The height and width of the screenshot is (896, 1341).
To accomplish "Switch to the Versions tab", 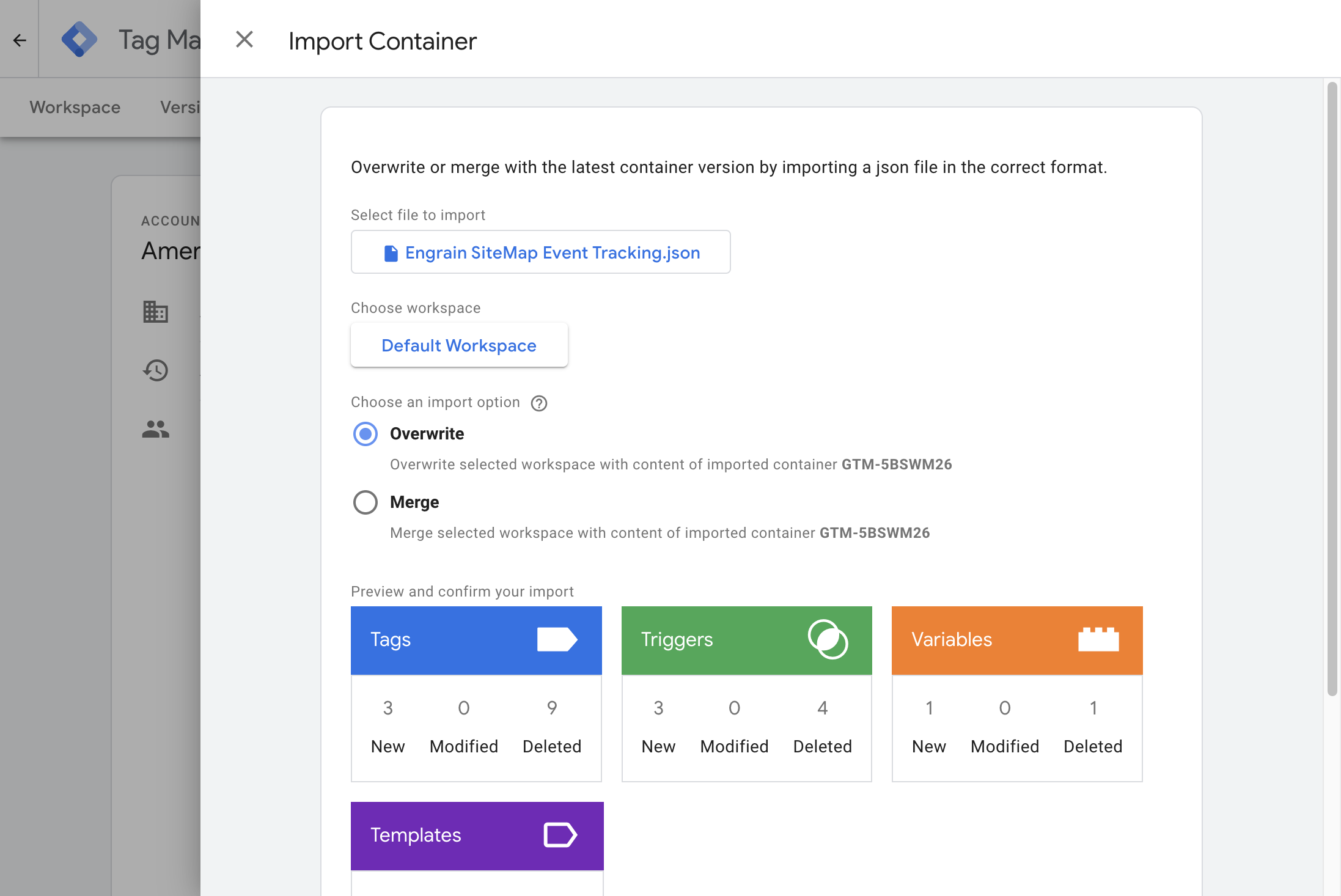I will point(180,108).
